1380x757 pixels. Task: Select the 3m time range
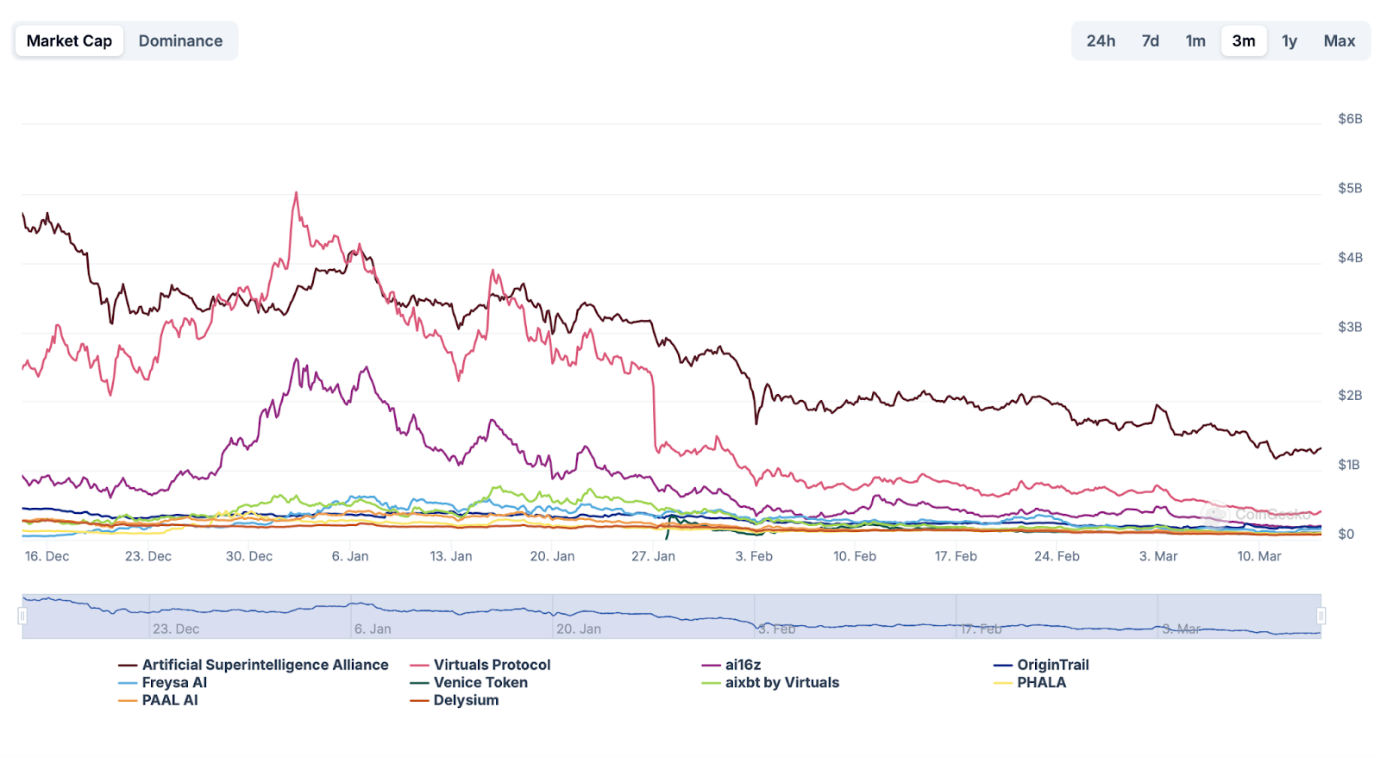pyautogui.click(x=1243, y=41)
